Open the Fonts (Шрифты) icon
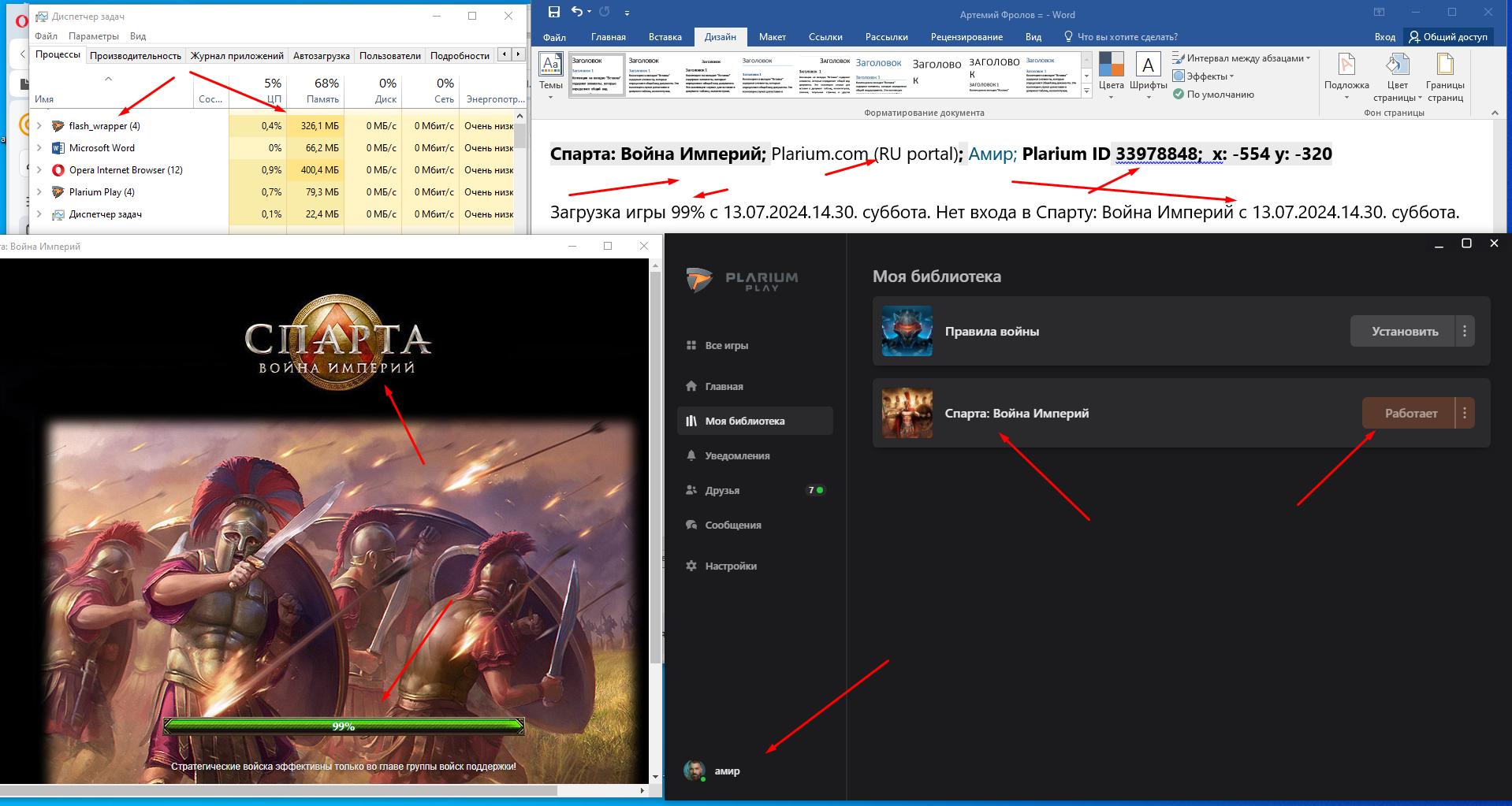Viewport: 1512px width, 806px height. tap(1148, 76)
